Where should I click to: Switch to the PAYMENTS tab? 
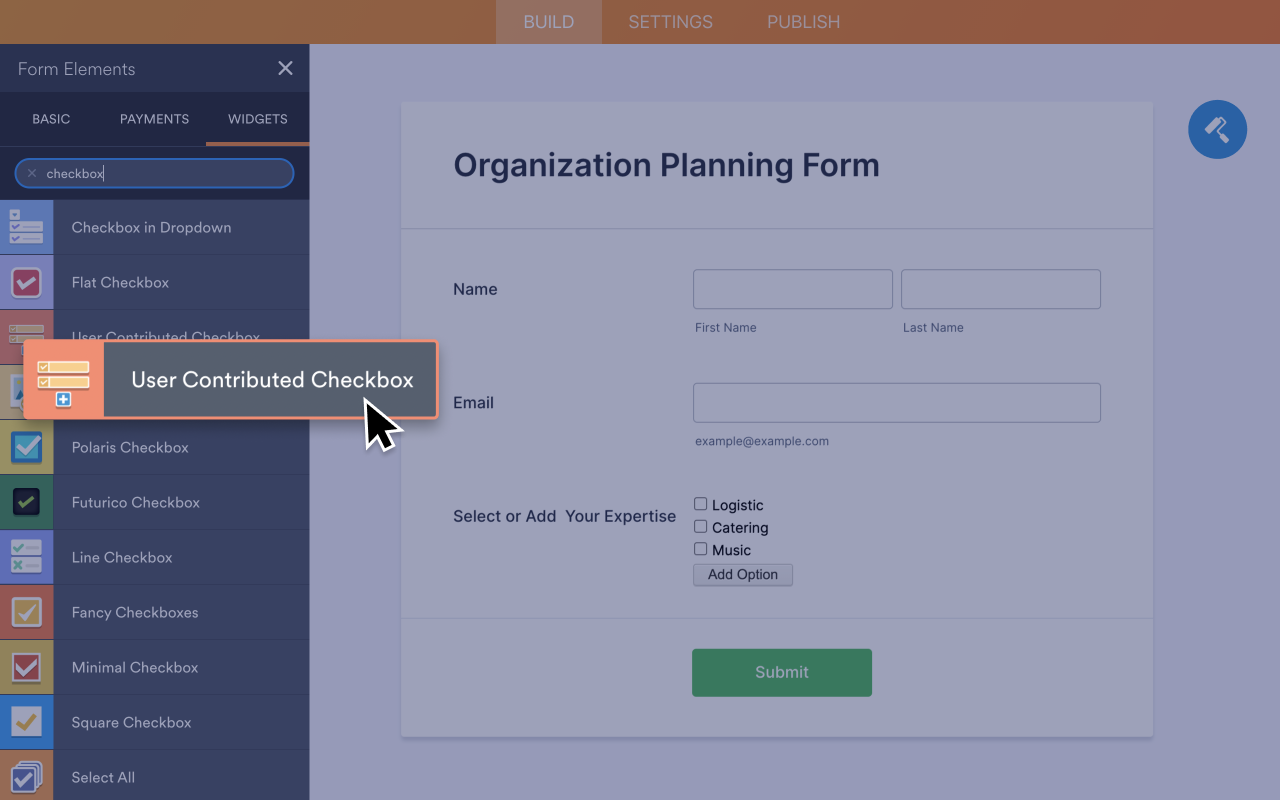154,119
